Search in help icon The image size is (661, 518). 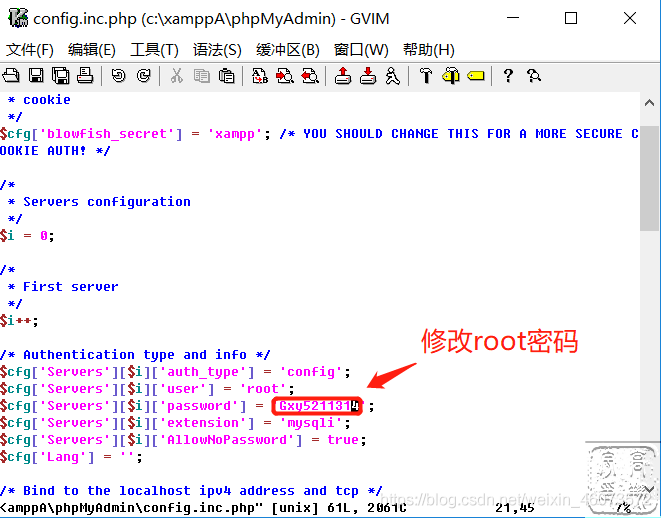(x=534, y=76)
